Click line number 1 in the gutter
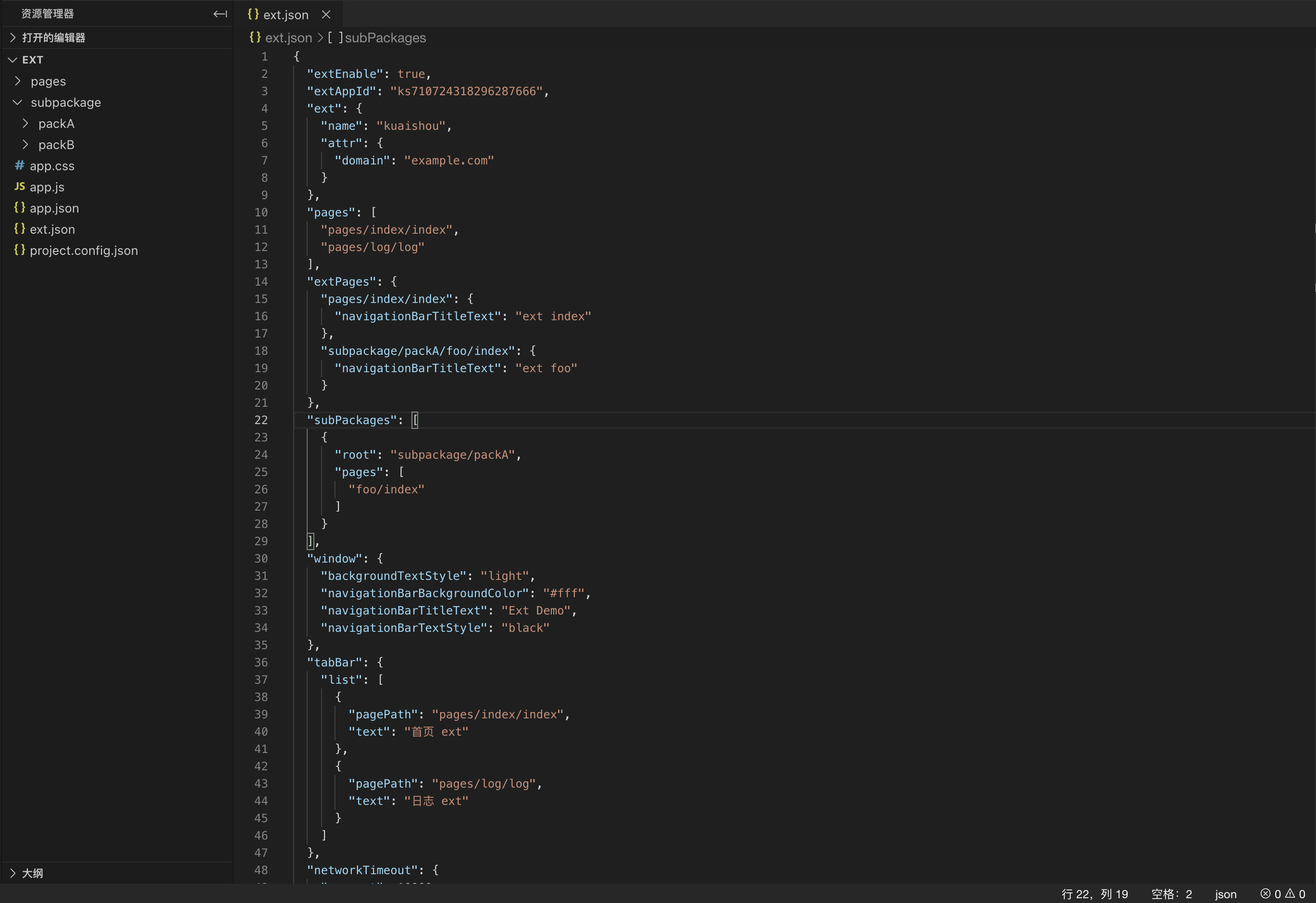 [x=264, y=57]
